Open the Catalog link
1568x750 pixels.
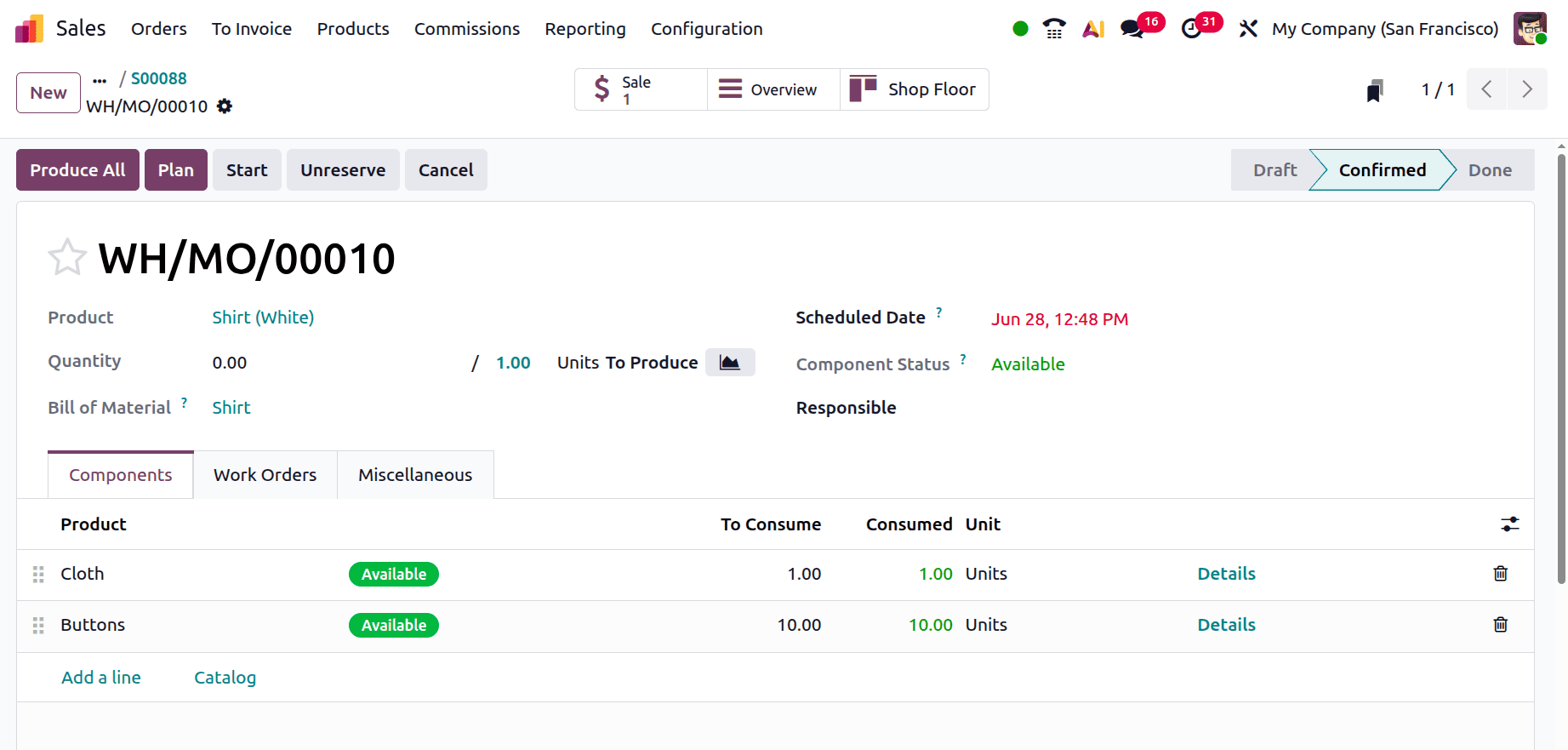[225, 678]
